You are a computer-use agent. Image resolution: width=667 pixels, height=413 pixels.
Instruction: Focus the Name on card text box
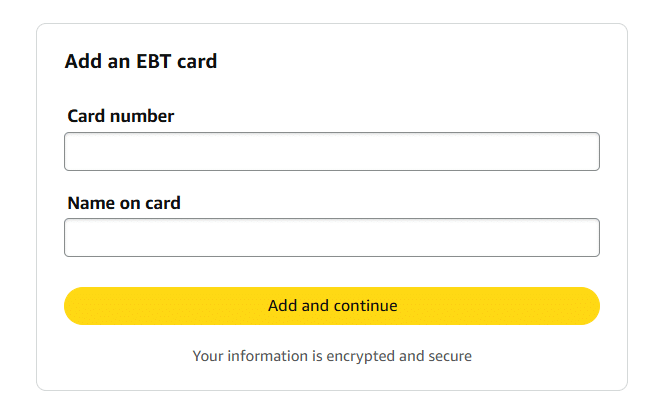coord(332,237)
